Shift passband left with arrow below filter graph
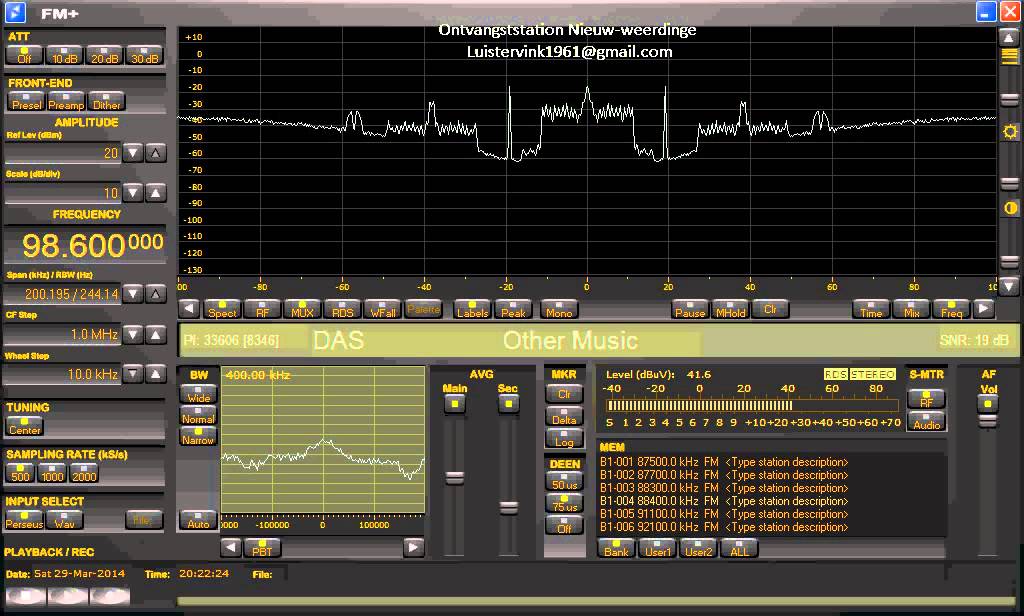The width and height of the screenshot is (1024, 616). click(x=231, y=547)
